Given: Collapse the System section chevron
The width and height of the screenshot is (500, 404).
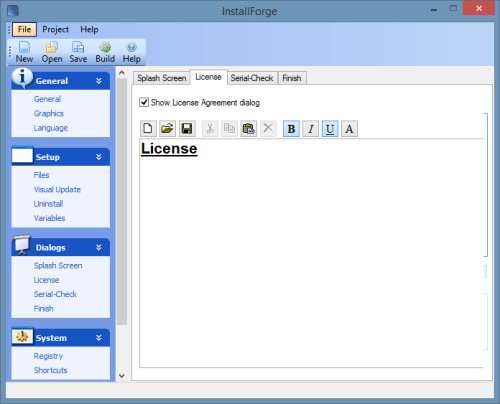Looking at the screenshot, I should [99, 338].
